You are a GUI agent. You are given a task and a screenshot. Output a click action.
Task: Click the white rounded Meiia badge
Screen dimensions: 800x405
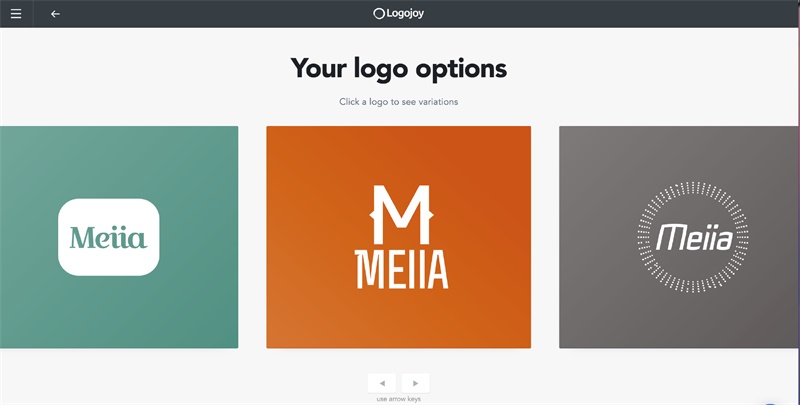pyautogui.click(x=109, y=237)
